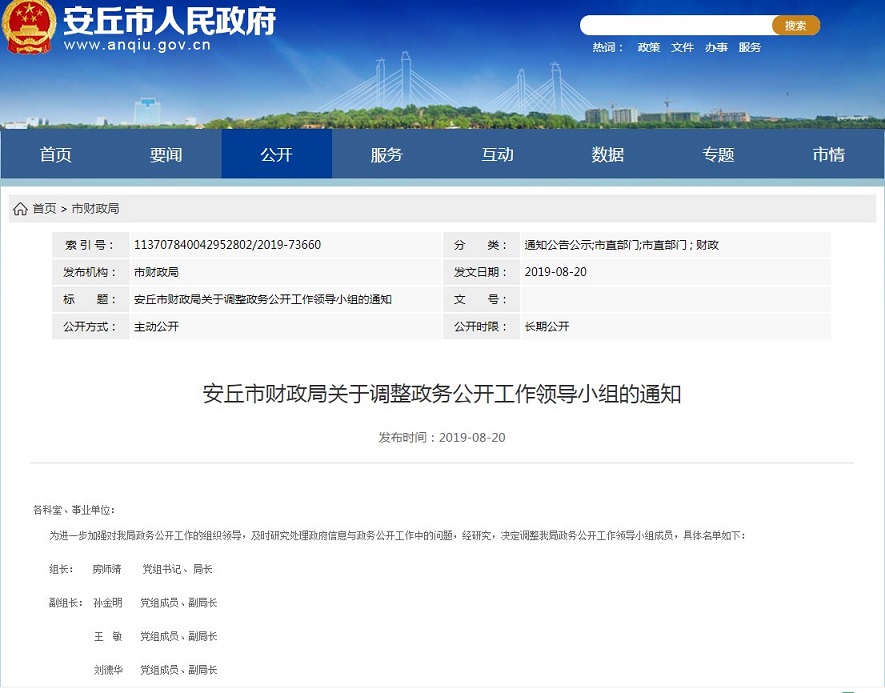Open the 服务 navigation tab
Viewport: 885px width, 693px height.
tap(387, 154)
